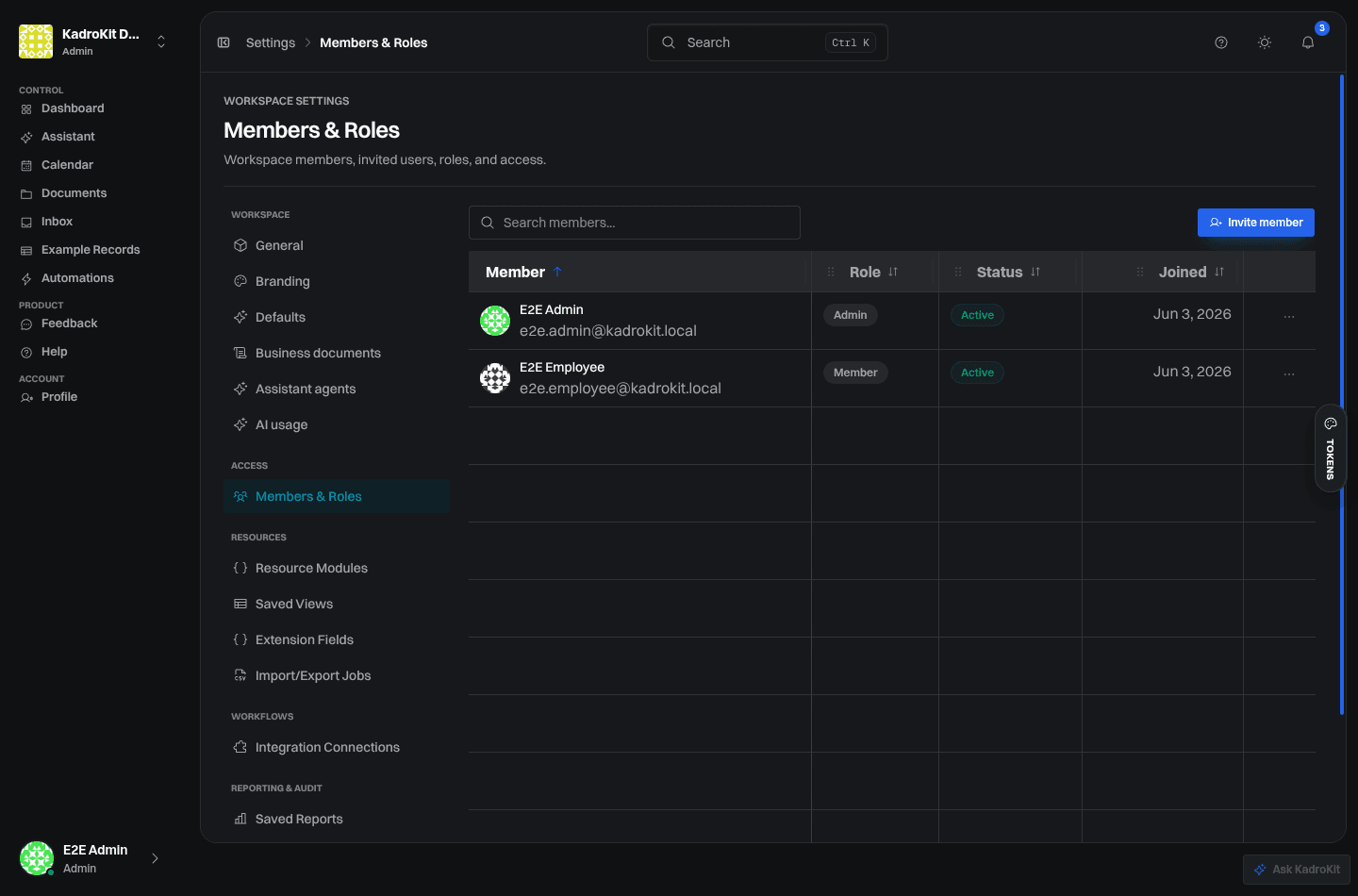Select Members & Roles in settings nav
Image resolution: width=1358 pixels, height=896 pixels.
point(337,496)
